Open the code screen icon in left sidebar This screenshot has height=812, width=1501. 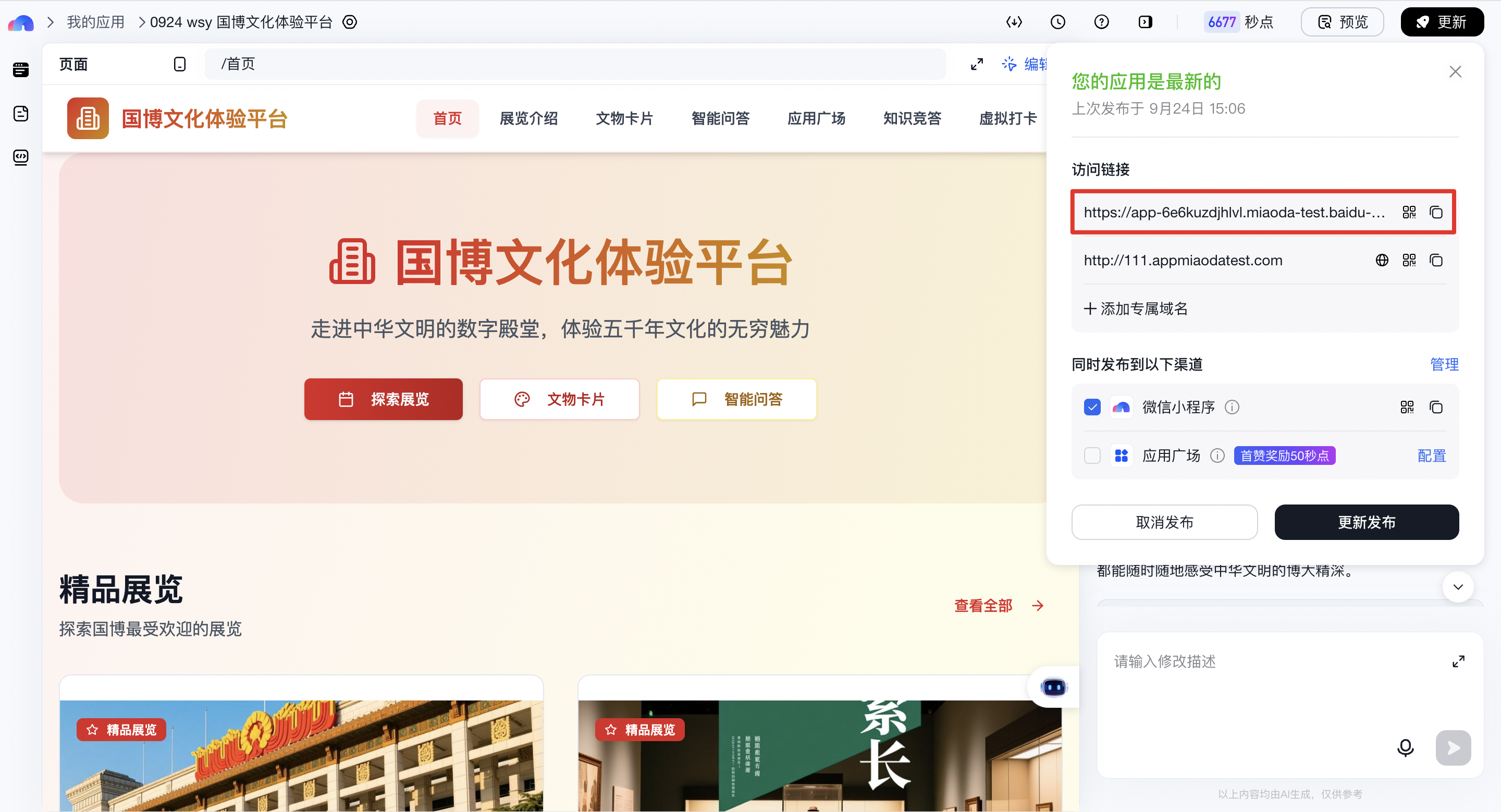pos(21,157)
